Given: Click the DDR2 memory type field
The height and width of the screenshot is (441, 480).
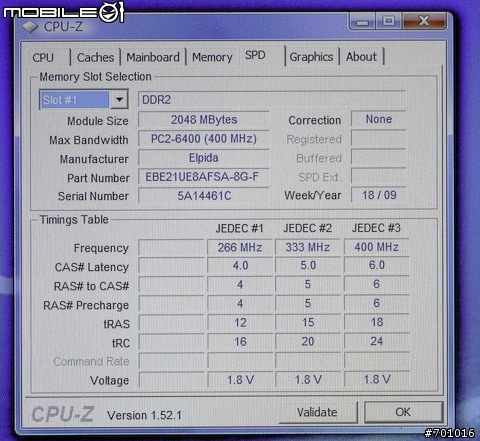Looking at the screenshot, I should [272, 99].
